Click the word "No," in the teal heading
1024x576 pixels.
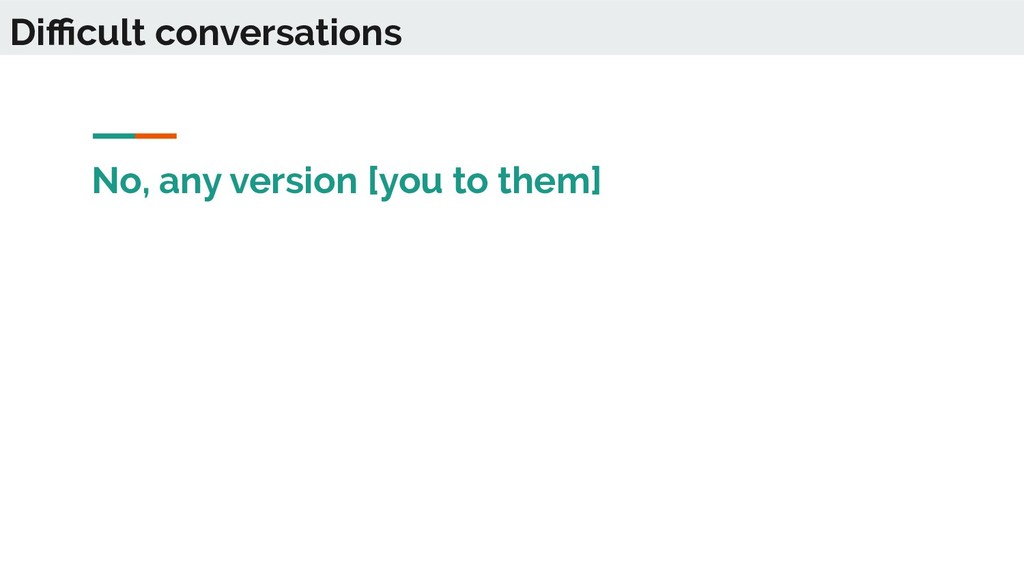point(121,181)
